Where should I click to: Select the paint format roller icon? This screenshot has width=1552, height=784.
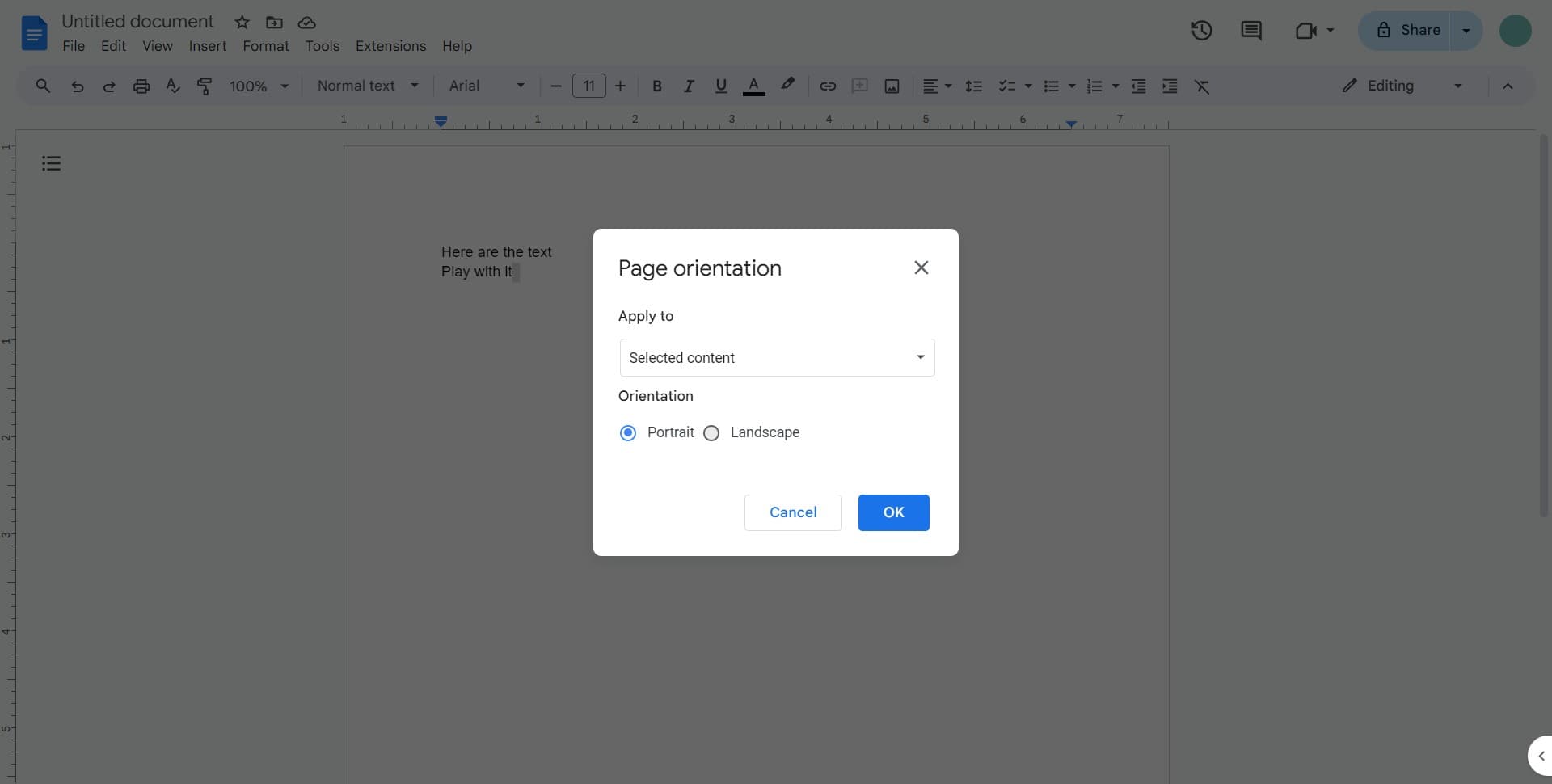205,86
